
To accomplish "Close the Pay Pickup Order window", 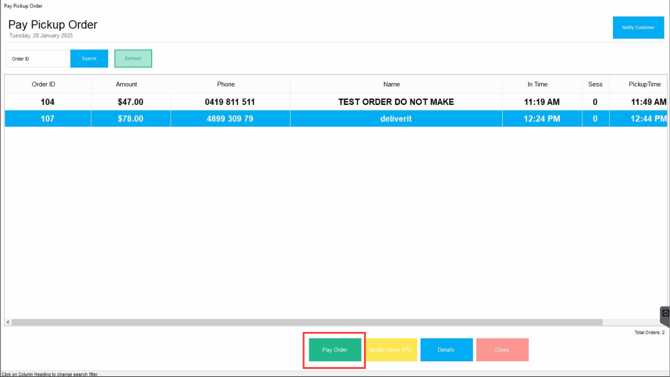I will tap(502, 350).
